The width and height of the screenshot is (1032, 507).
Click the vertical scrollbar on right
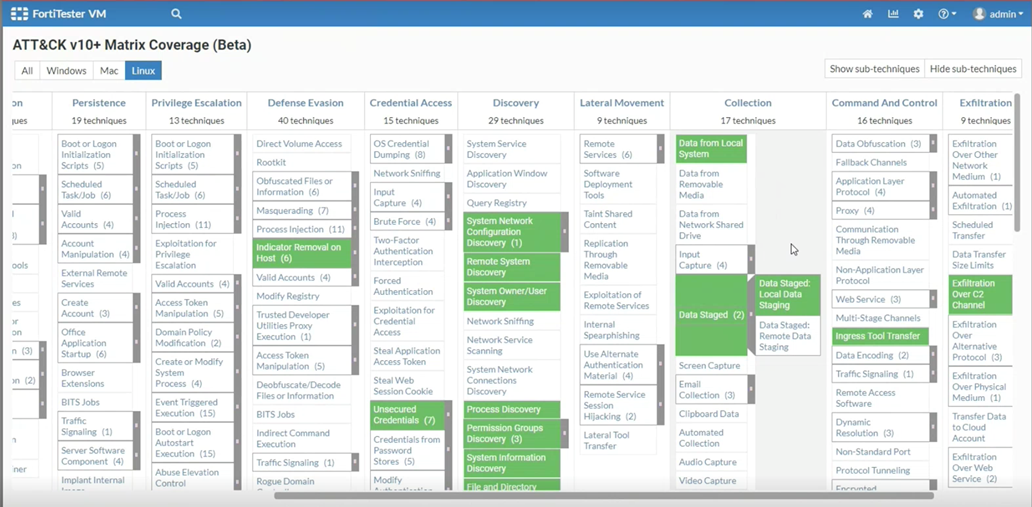tap(1017, 162)
